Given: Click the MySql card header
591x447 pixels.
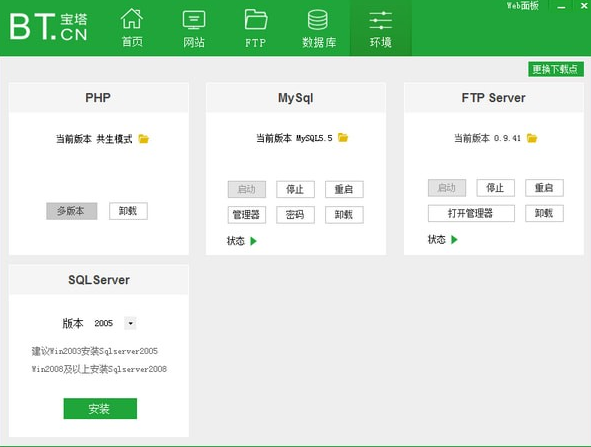Looking at the screenshot, I should 296,98.
